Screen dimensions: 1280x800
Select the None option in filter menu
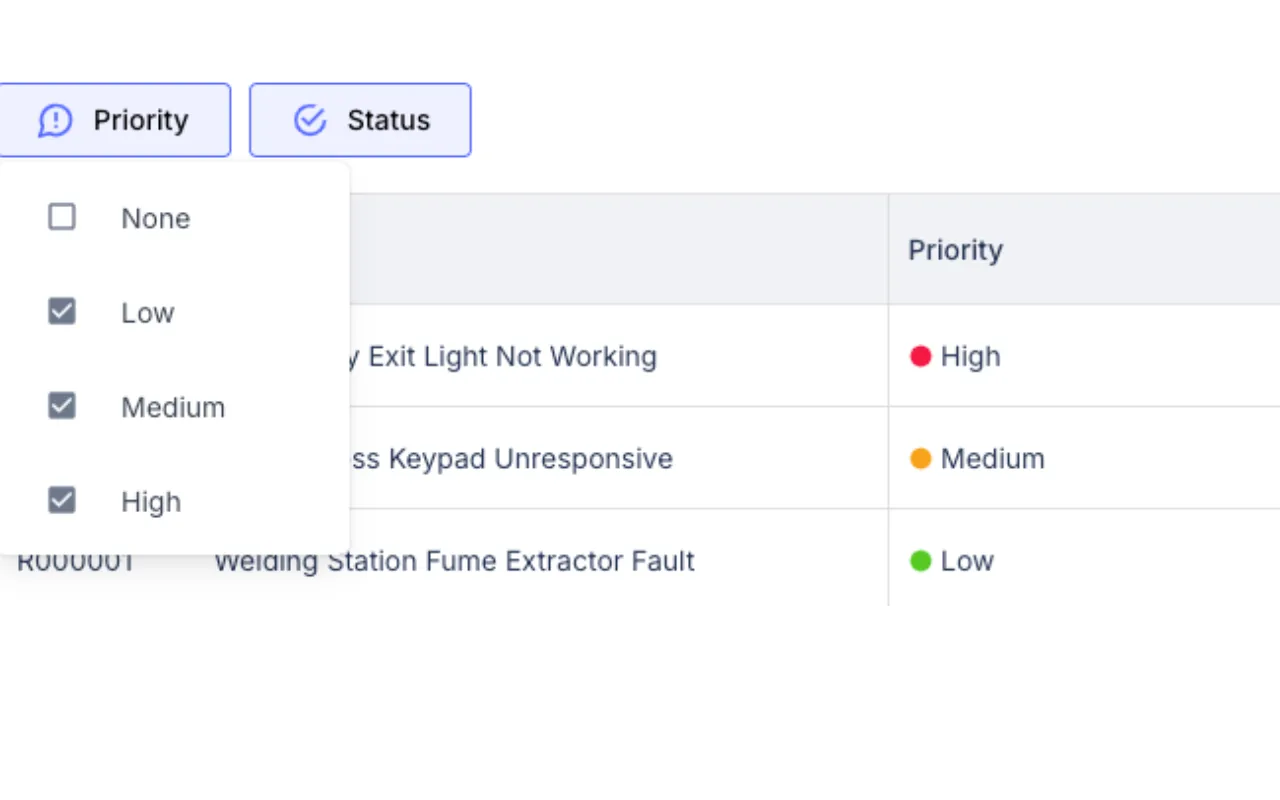coord(155,218)
